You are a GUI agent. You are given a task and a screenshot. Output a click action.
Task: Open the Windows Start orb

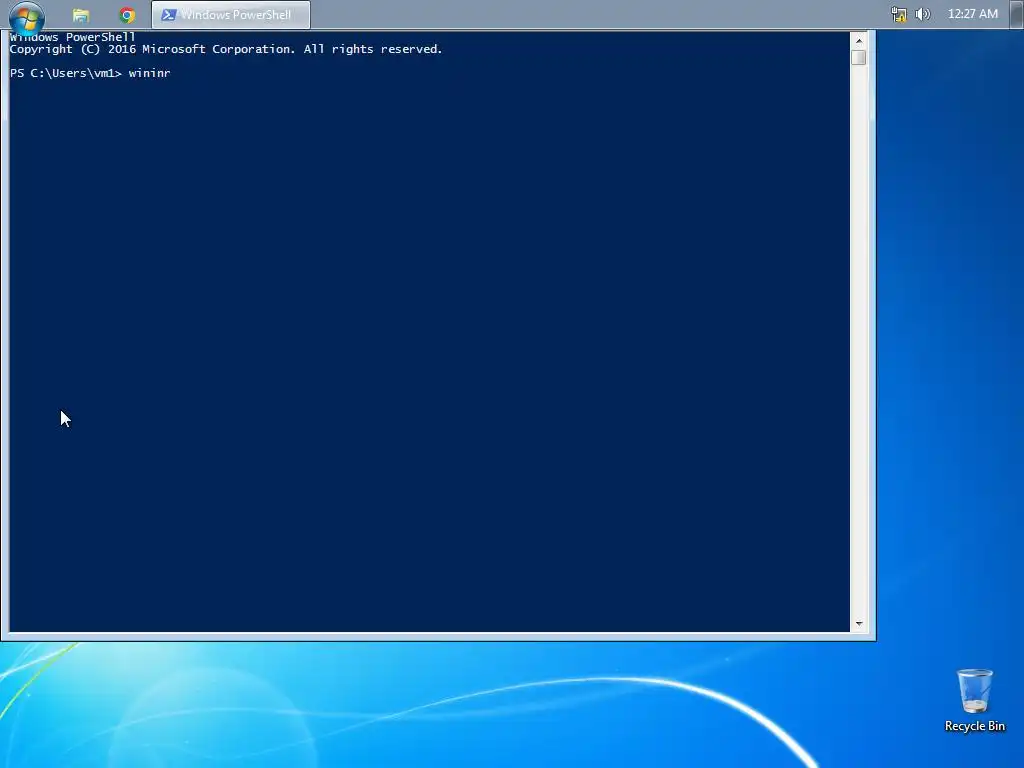click(x=27, y=16)
